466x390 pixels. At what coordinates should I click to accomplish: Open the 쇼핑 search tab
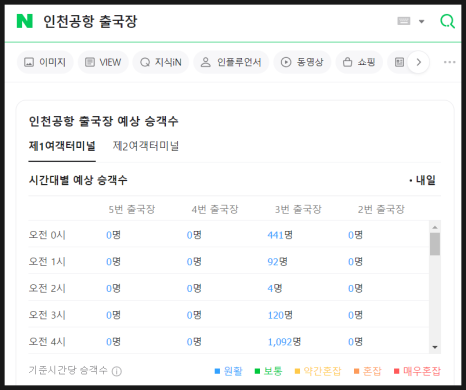pos(359,62)
